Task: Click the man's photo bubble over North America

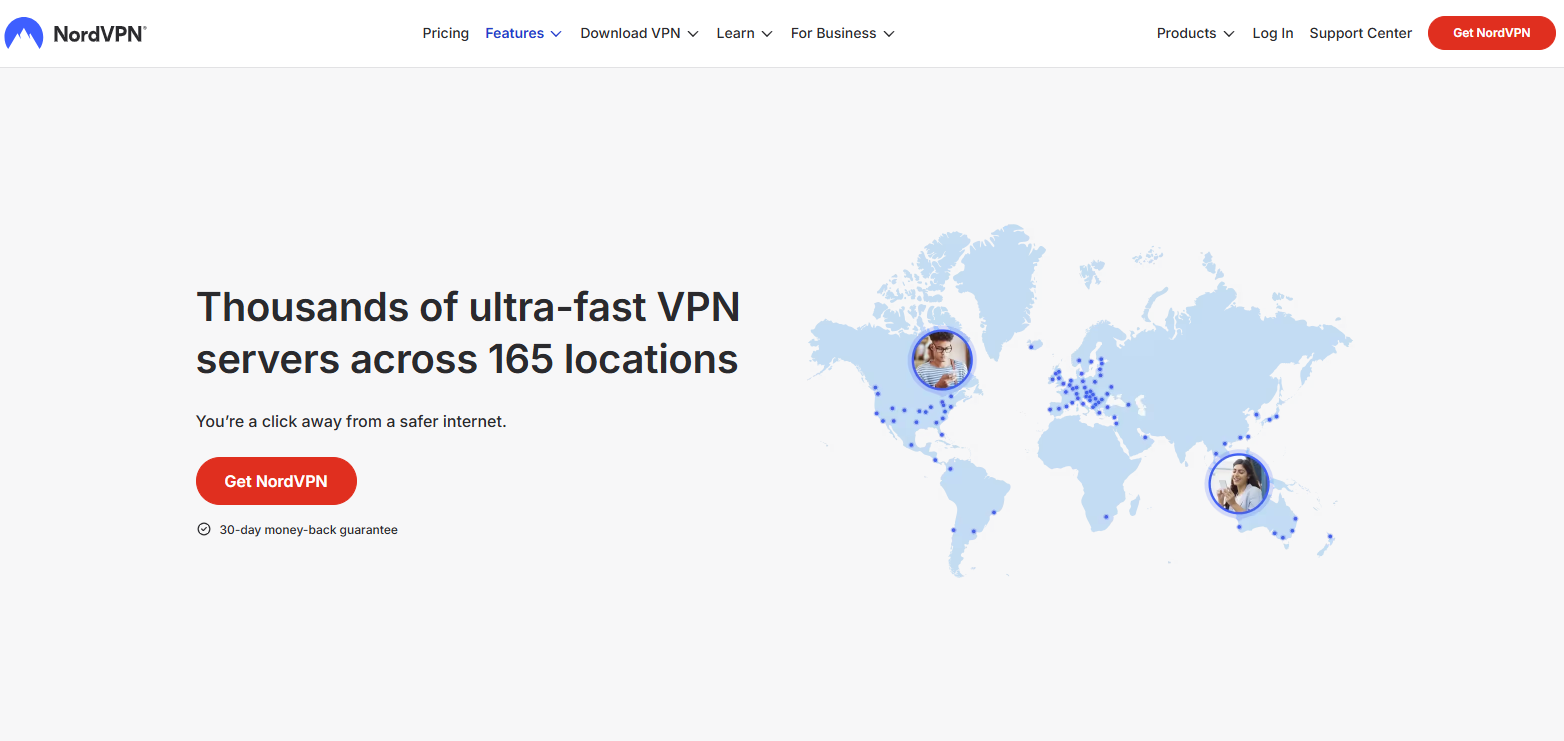Action: (941, 360)
